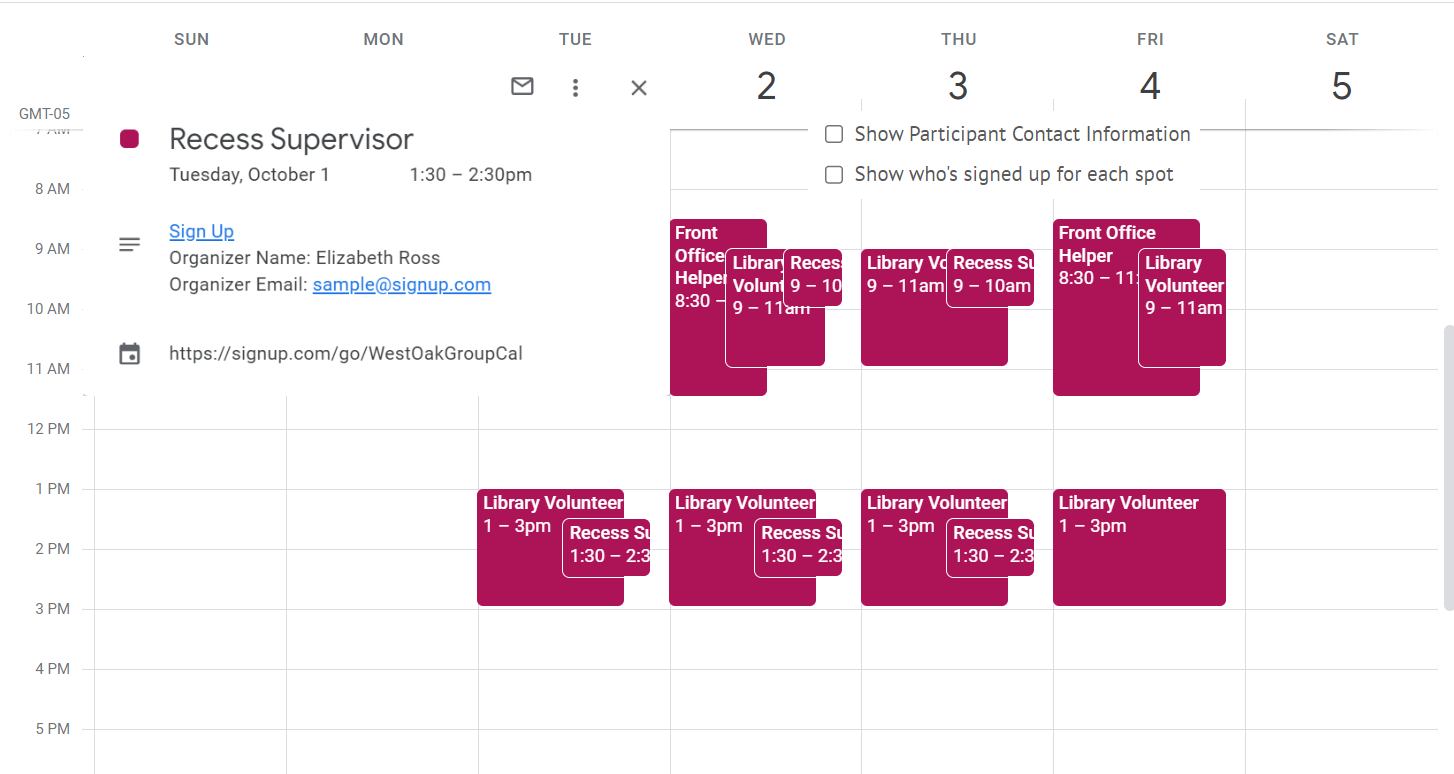Viewport: 1454px width, 774px height.
Task: Select Thursday 3 date header
Action: [958, 87]
